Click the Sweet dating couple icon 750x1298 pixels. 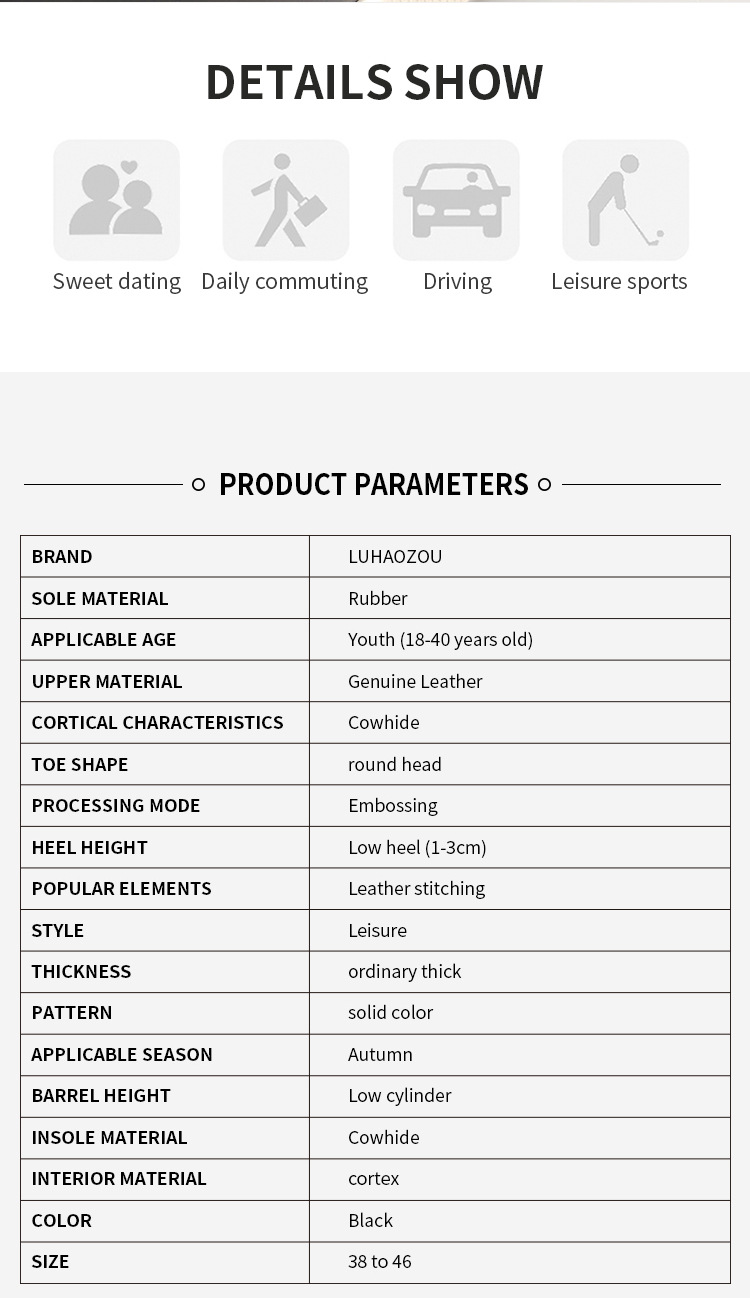[x=116, y=200]
